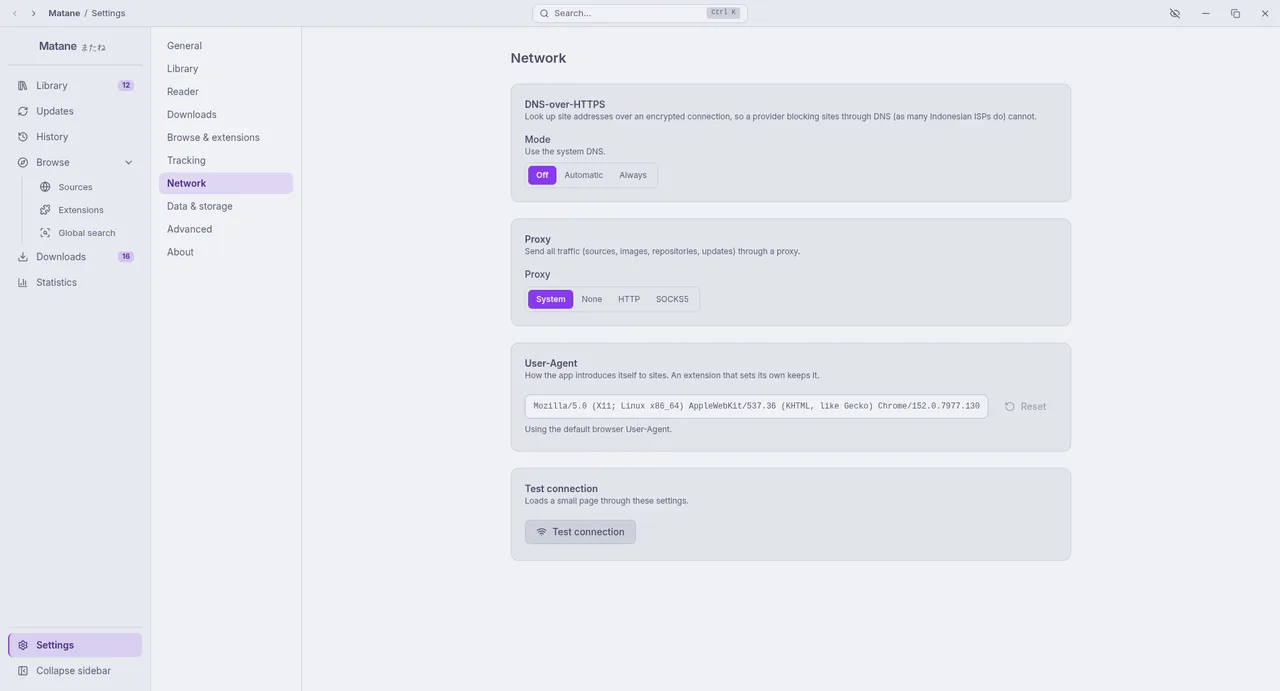Set DNS-over-HTTPS mode to Off
This screenshot has height=691, width=1280.
click(x=542, y=175)
